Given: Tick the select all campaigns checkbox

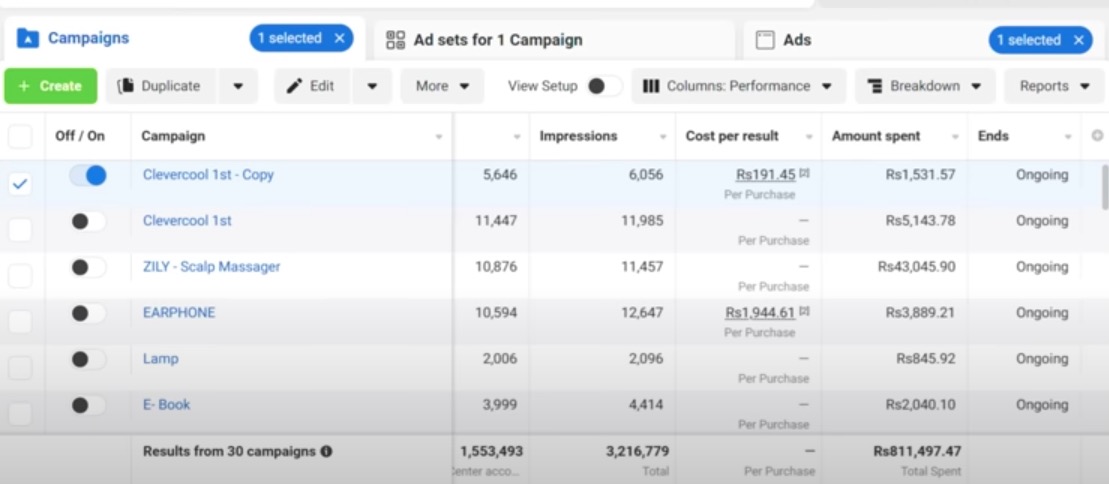Looking at the screenshot, I should 20,136.
